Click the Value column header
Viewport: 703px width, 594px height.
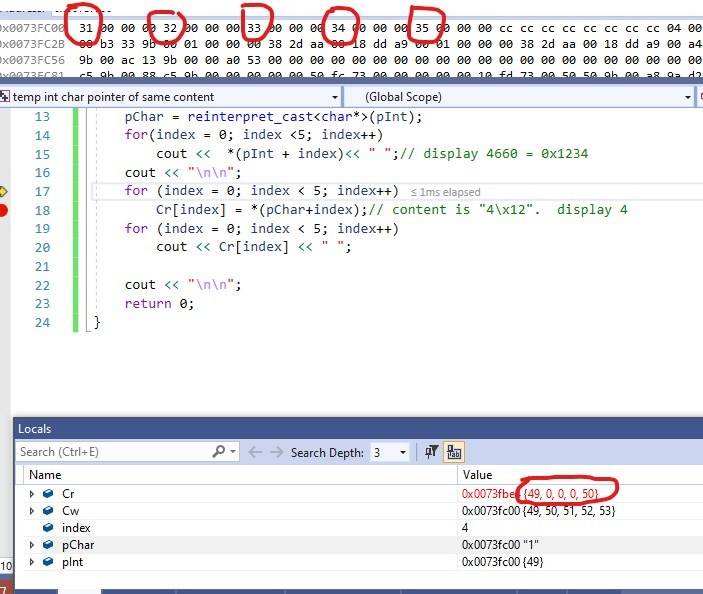pyautogui.click(x=477, y=475)
